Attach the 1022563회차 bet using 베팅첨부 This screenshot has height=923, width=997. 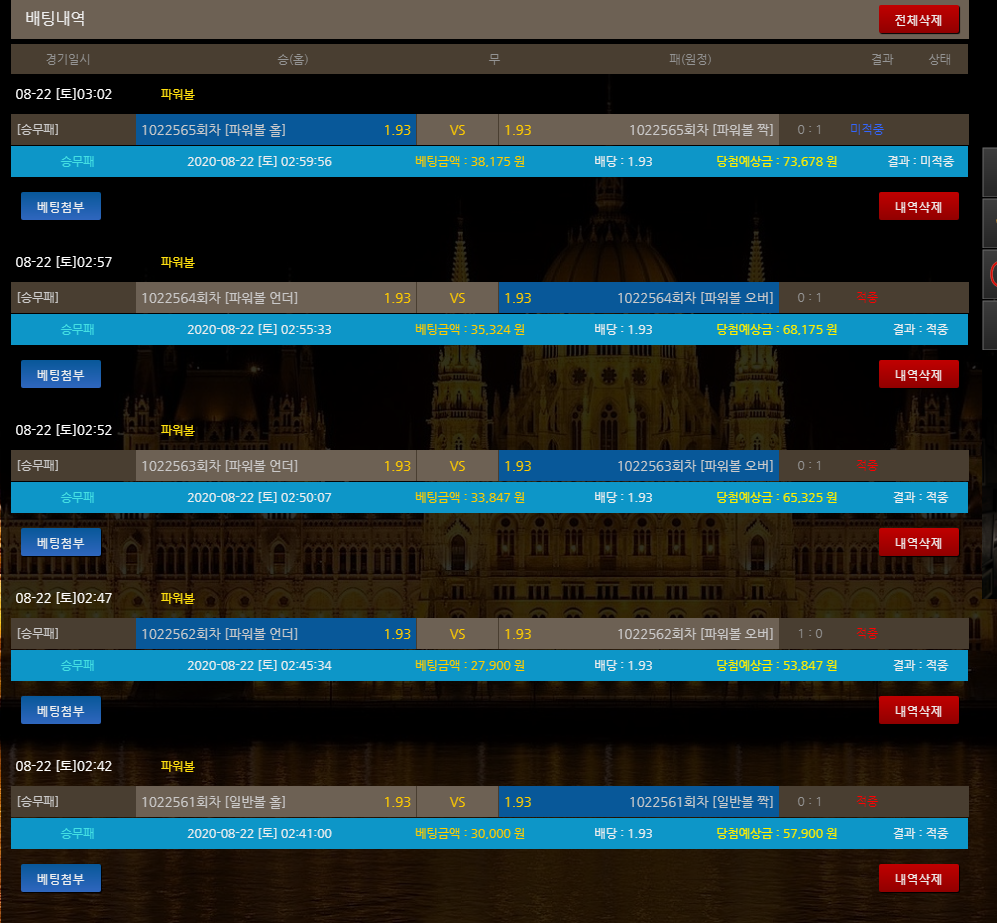tap(61, 542)
